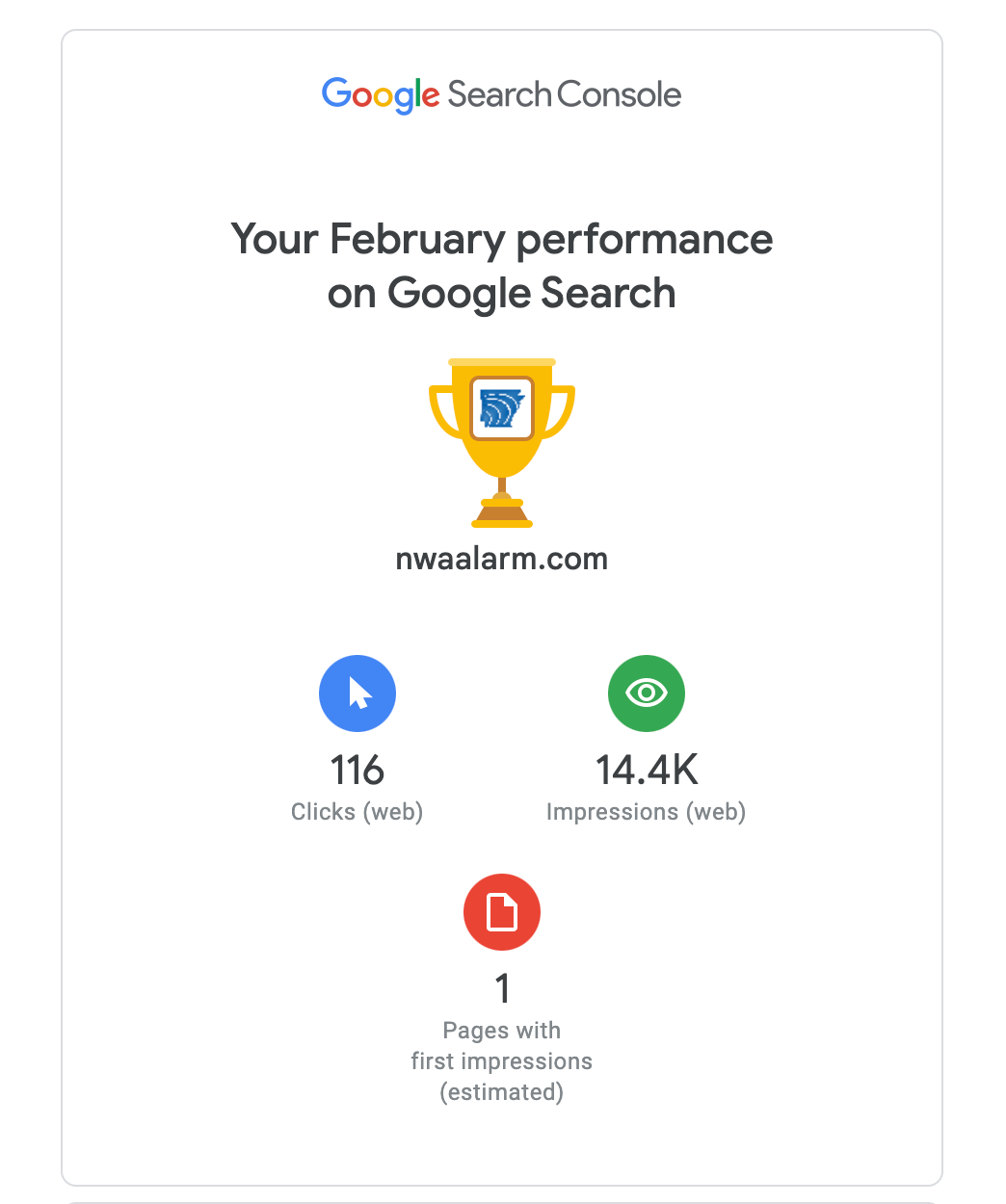Select the 14.4K impressions value

point(647,771)
